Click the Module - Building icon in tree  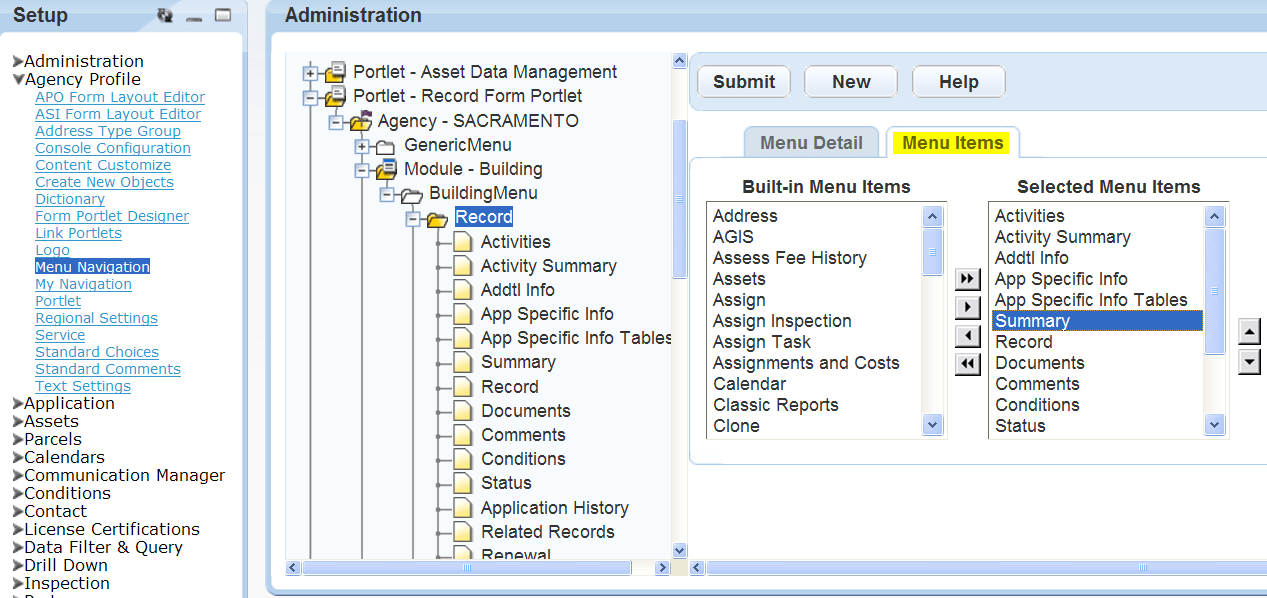[386, 169]
